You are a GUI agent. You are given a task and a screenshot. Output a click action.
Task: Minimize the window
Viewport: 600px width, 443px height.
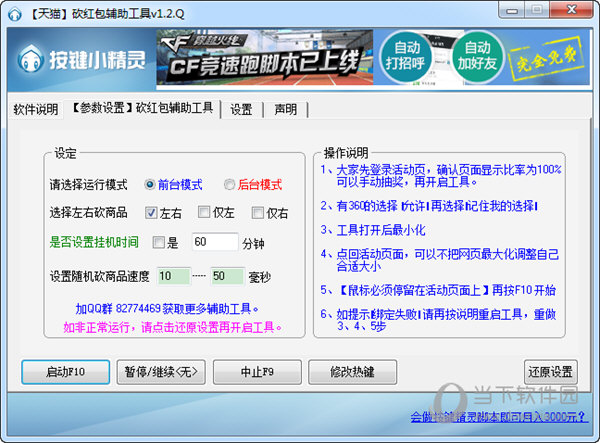click(x=511, y=10)
